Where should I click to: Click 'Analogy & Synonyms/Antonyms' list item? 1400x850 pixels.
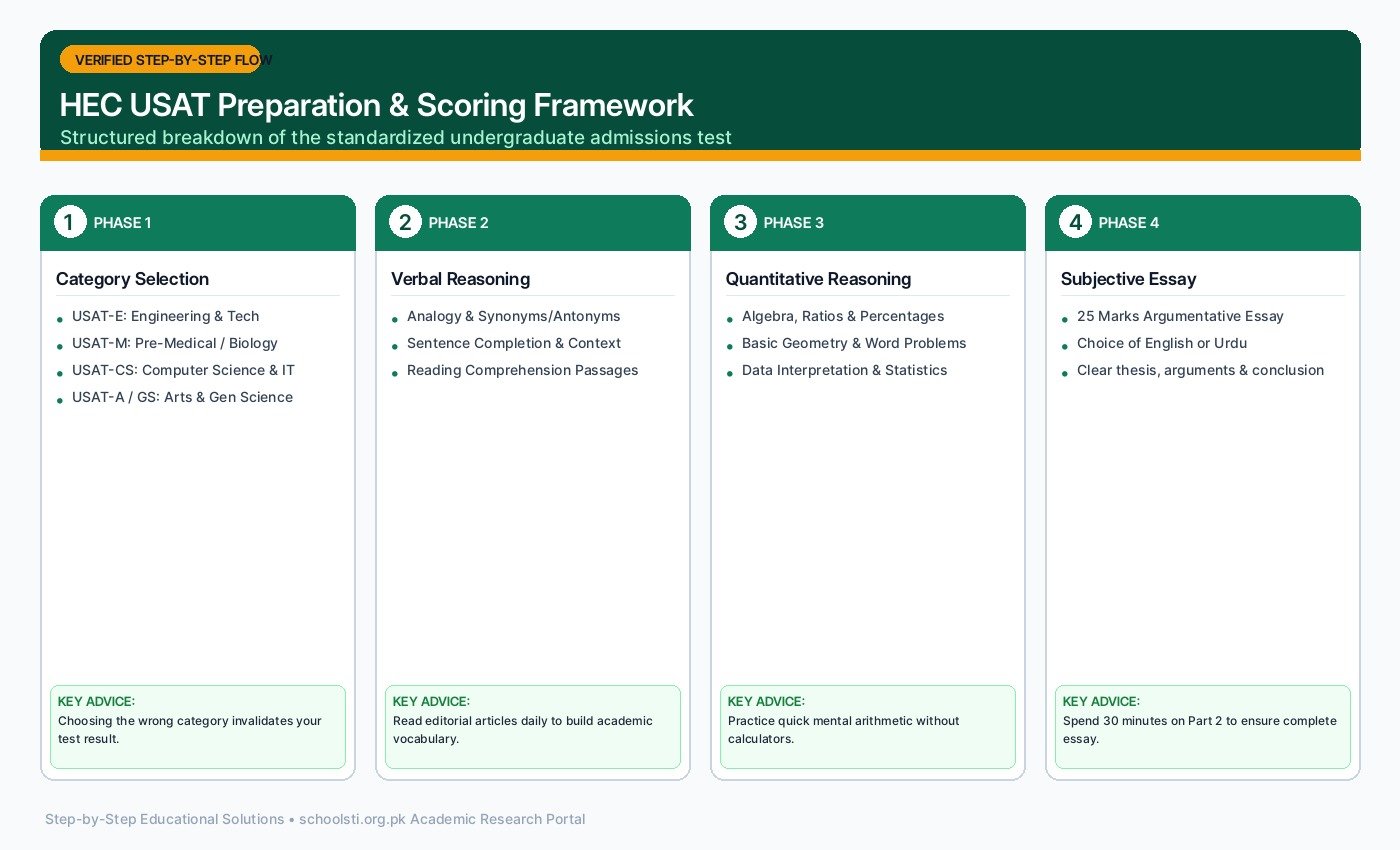(514, 316)
